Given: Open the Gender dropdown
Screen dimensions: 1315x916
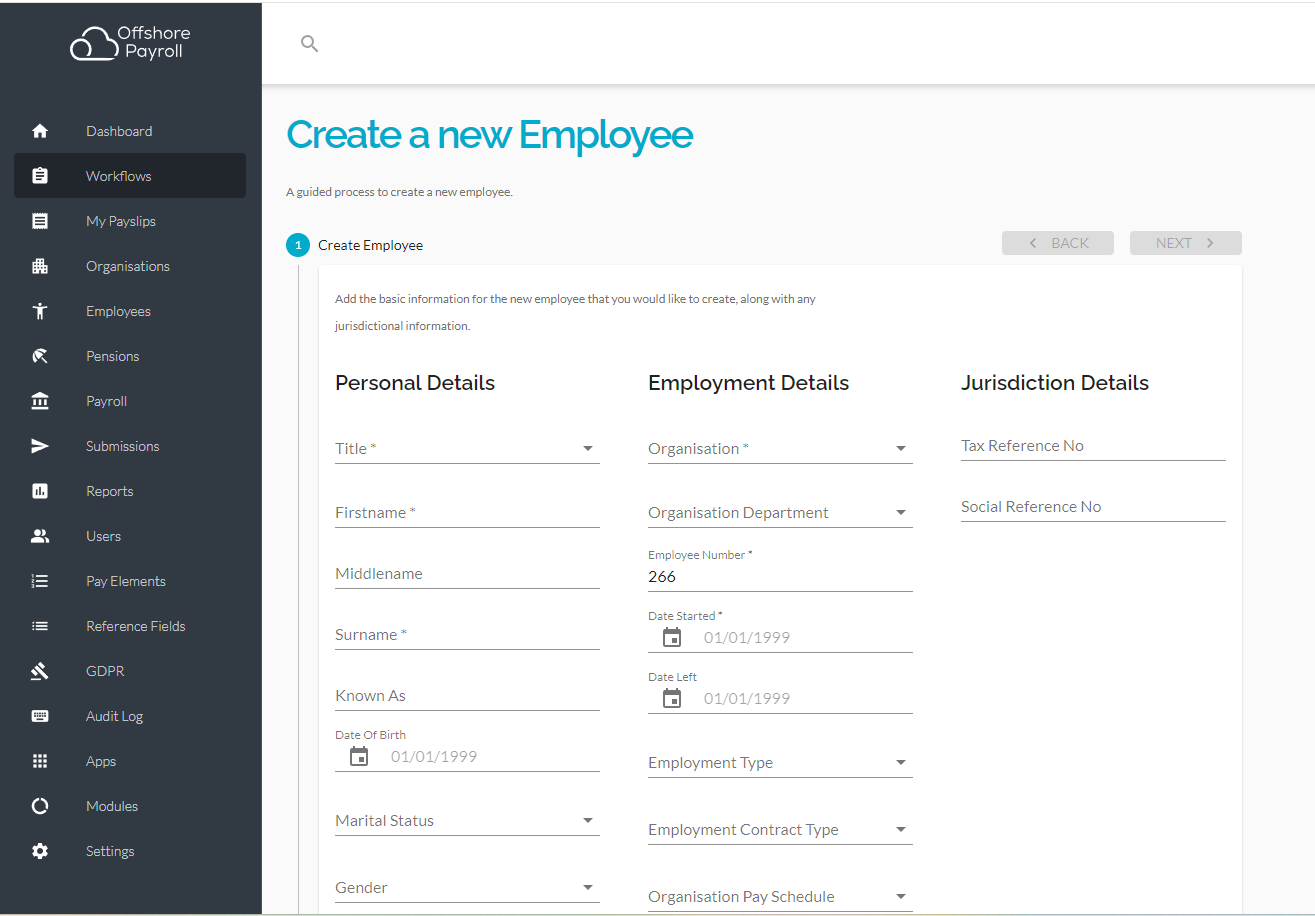Looking at the screenshot, I should click(467, 887).
